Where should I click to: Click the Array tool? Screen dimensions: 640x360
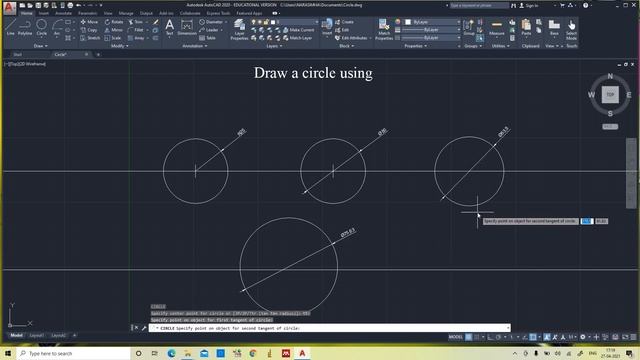pos(136,38)
